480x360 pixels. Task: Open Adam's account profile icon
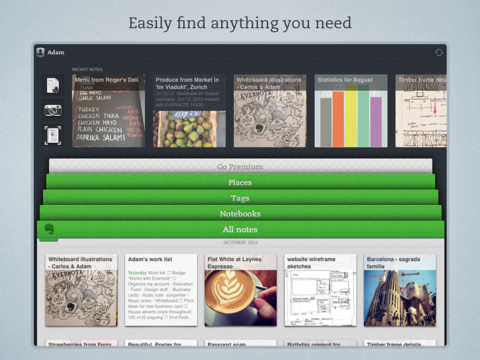point(41,52)
